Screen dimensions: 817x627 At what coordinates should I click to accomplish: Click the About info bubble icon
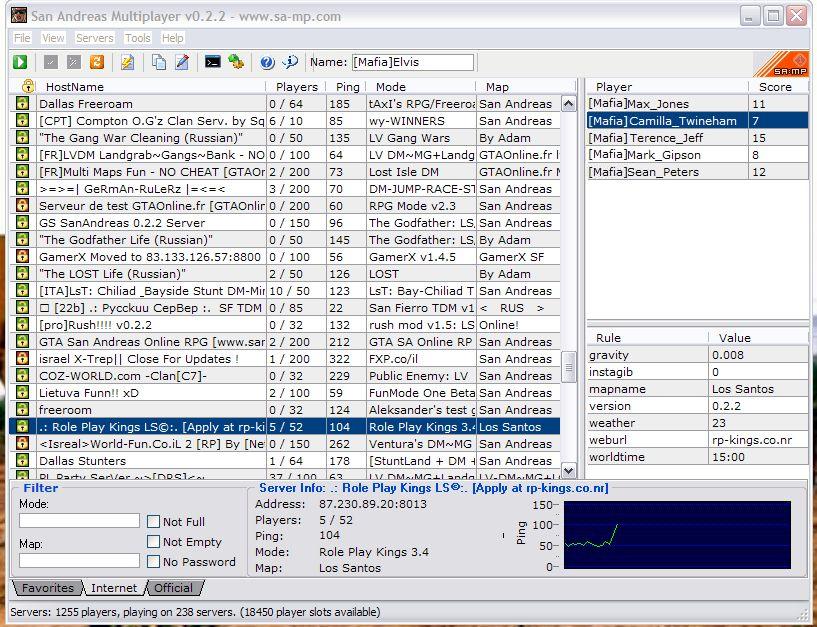[x=290, y=62]
